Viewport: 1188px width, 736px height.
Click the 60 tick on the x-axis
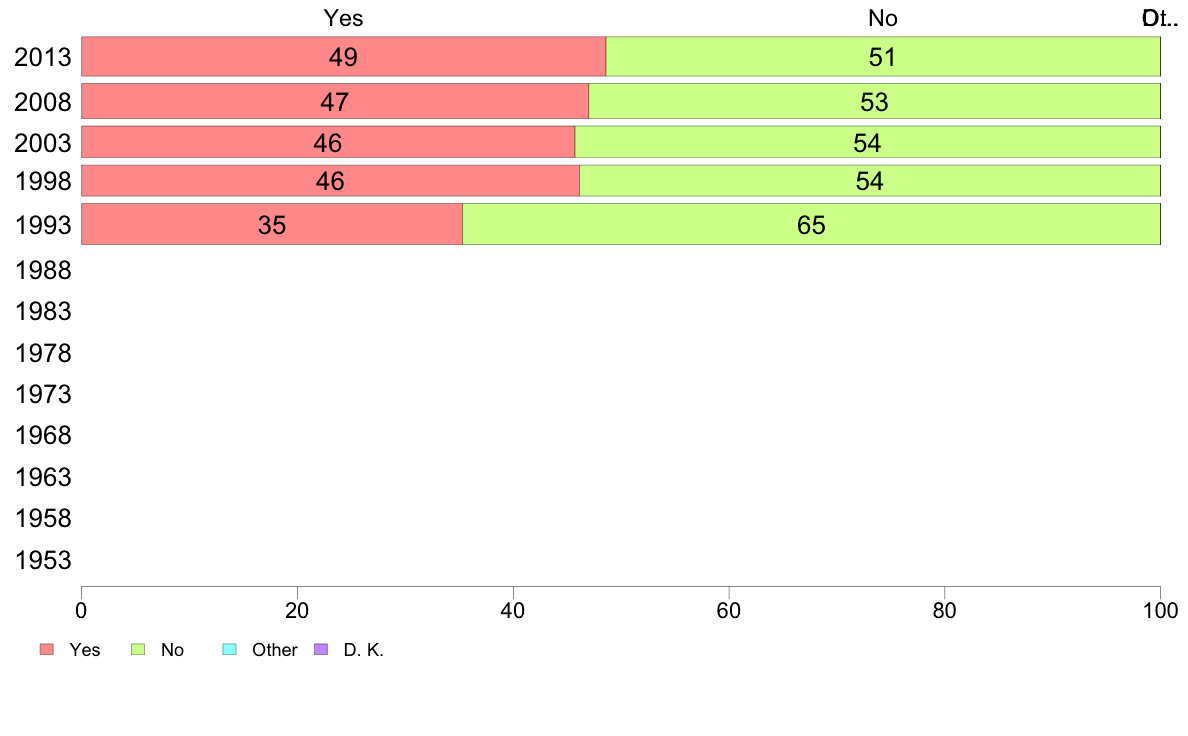coord(728,610)
